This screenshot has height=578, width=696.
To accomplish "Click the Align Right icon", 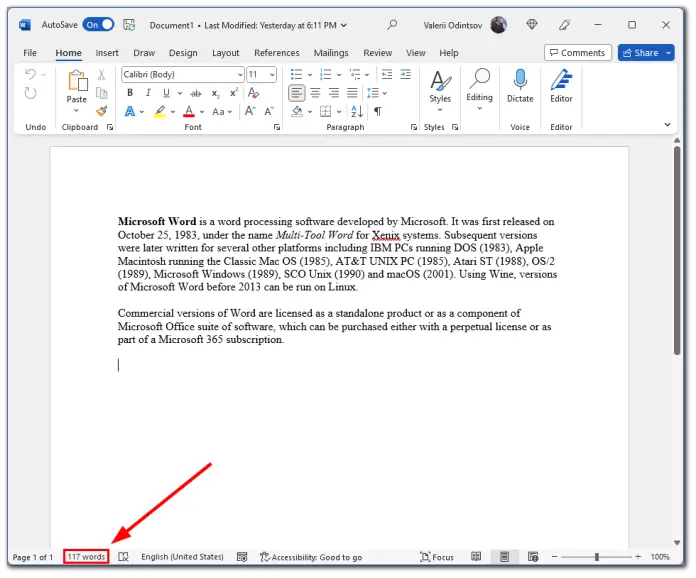I will coord(333,93).
